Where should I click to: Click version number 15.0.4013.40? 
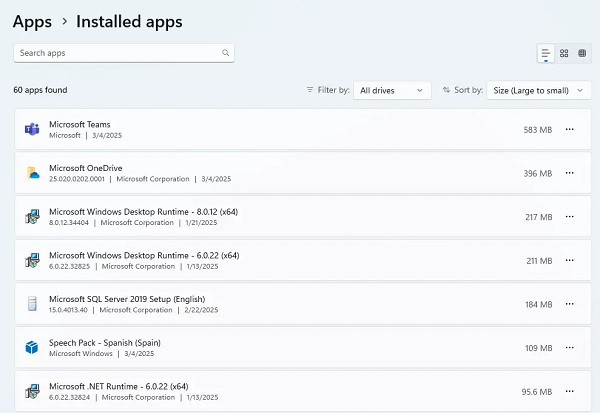tap(68, 310)
